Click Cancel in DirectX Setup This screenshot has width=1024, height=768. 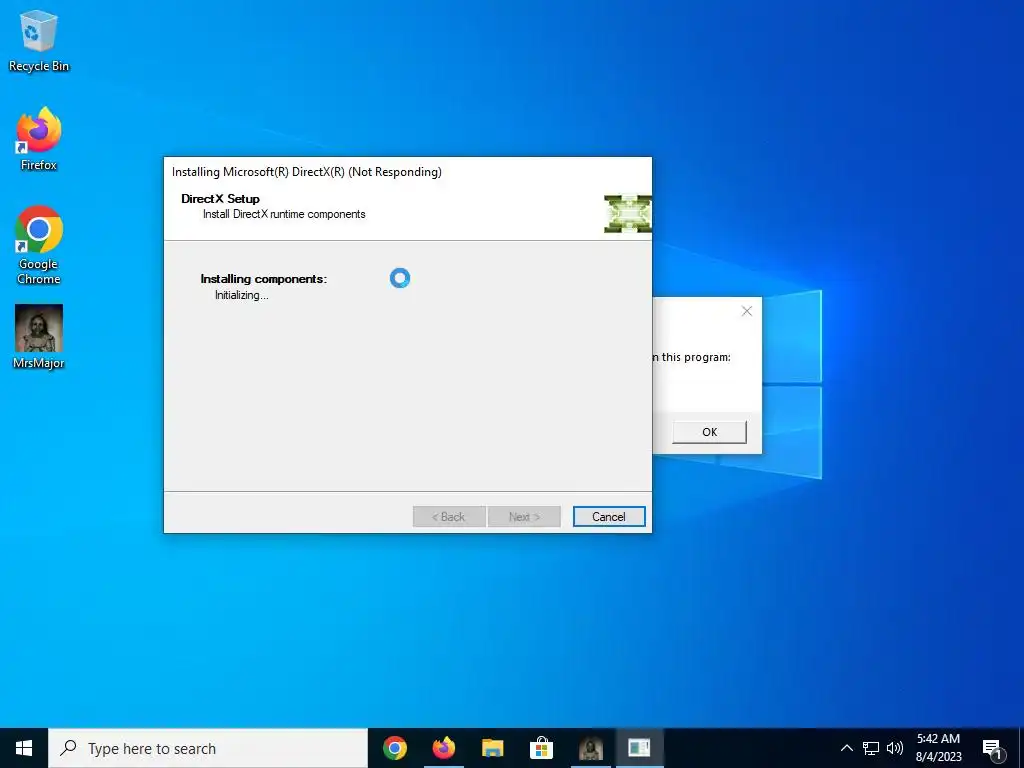pyautogui.click(x=609, y=517)
